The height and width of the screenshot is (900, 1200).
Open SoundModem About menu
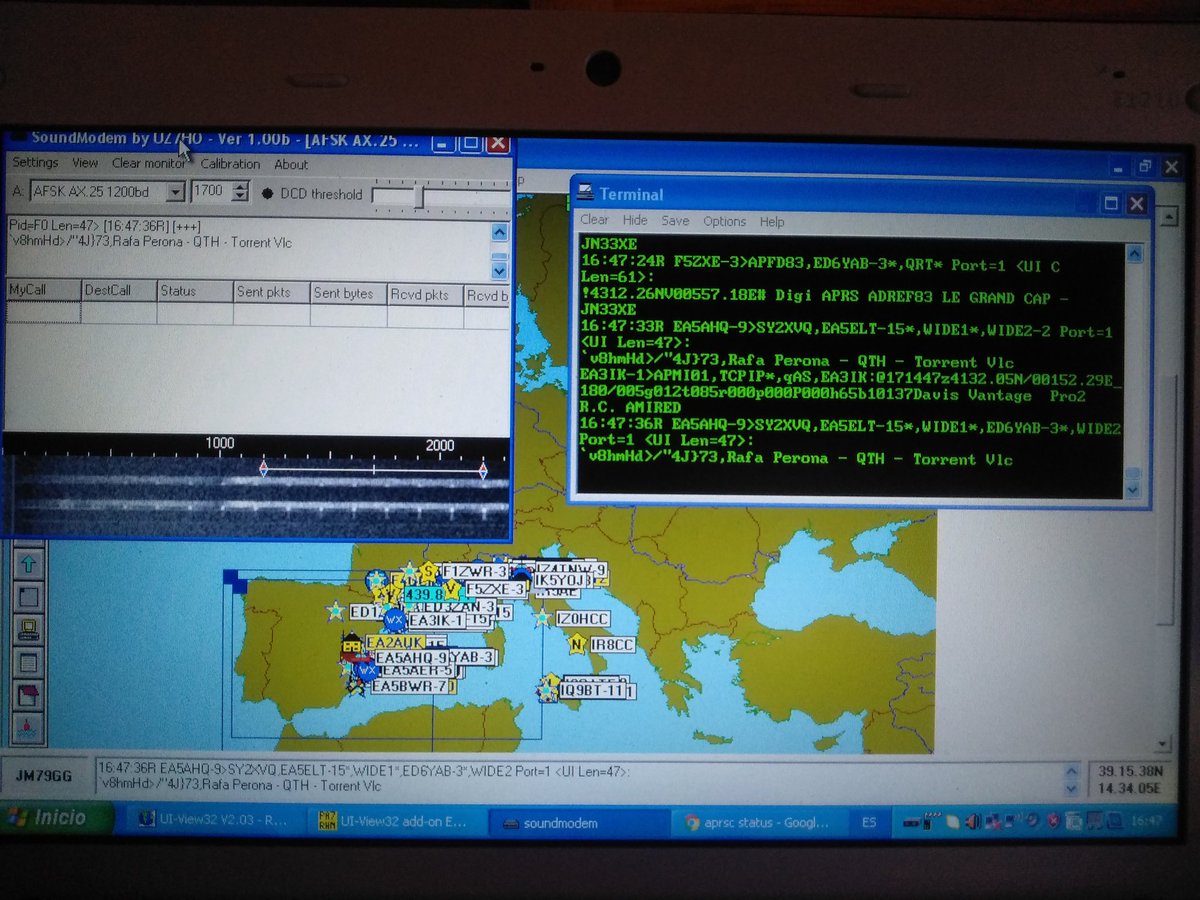(x=291, y=164)
